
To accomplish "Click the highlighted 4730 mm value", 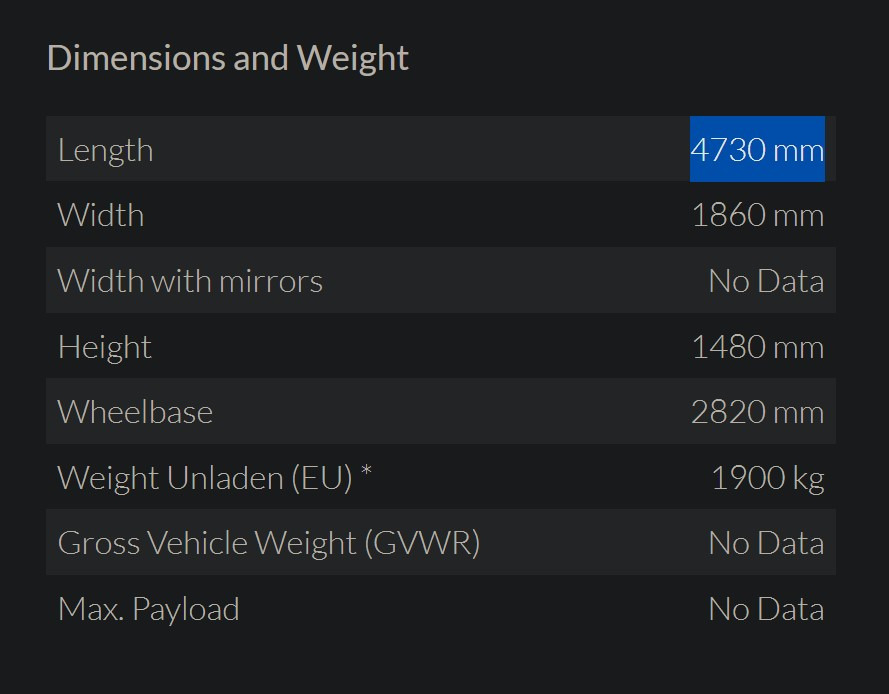I will (x=757, y=149).
